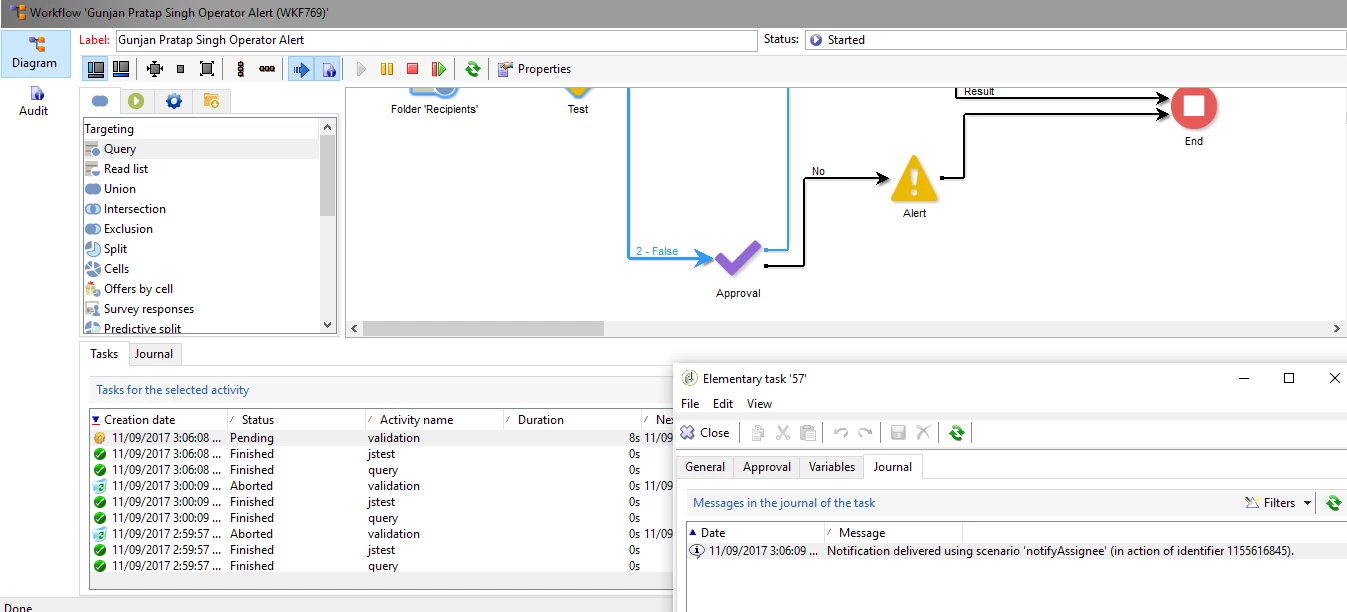Click the cut scissors icon in task toolbar
The width and height of the screenshot is (1347, 612).
(x=783, y=433)
